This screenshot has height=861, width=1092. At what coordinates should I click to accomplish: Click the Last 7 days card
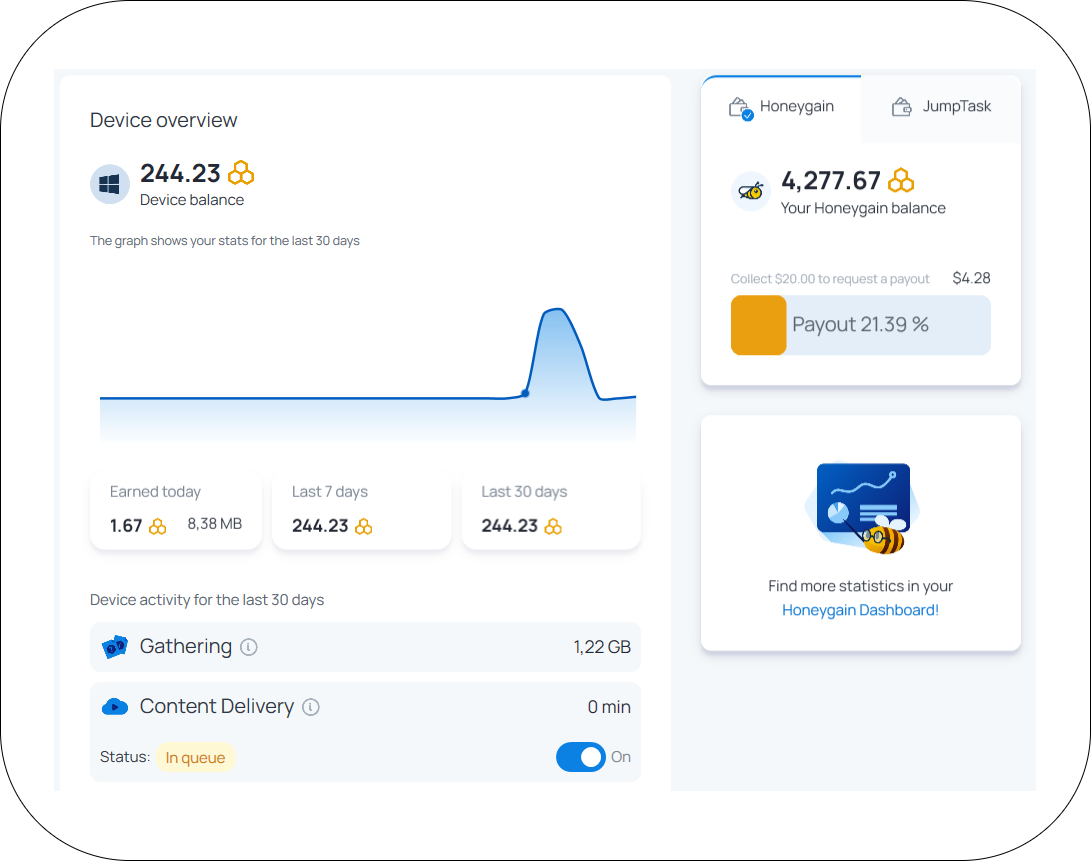356,511
